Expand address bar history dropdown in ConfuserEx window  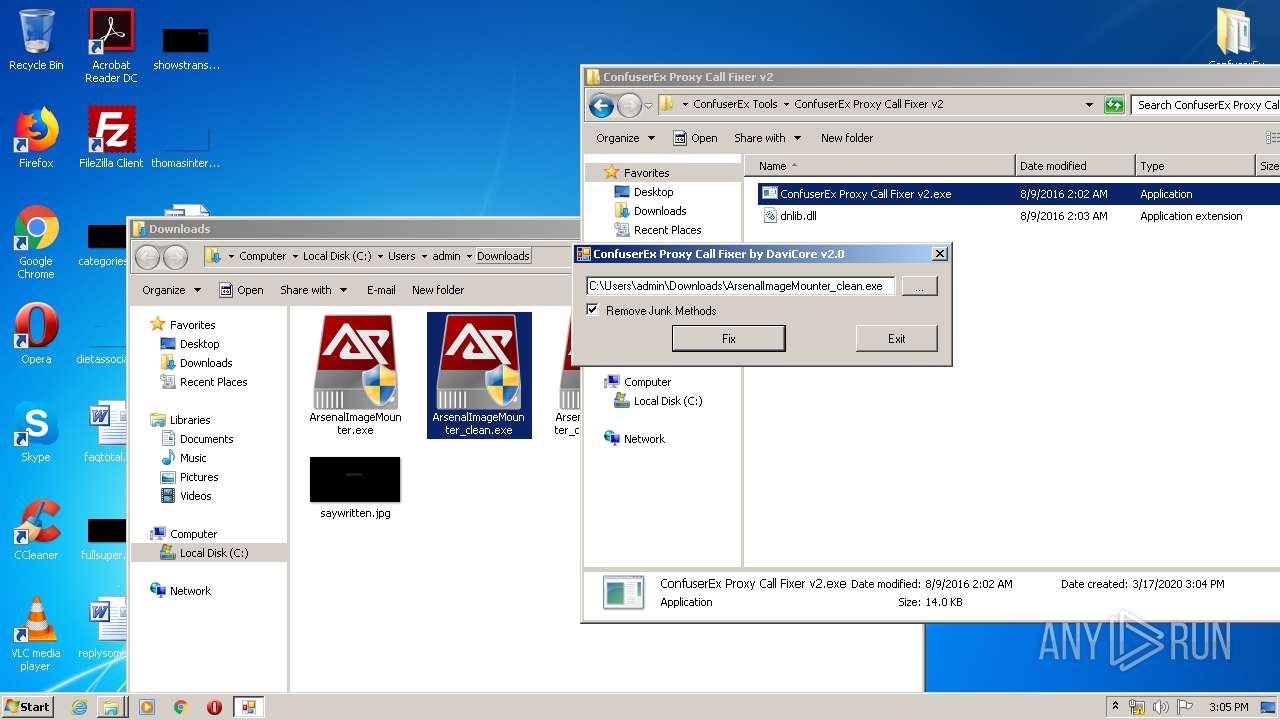(x=1089, y=104)
